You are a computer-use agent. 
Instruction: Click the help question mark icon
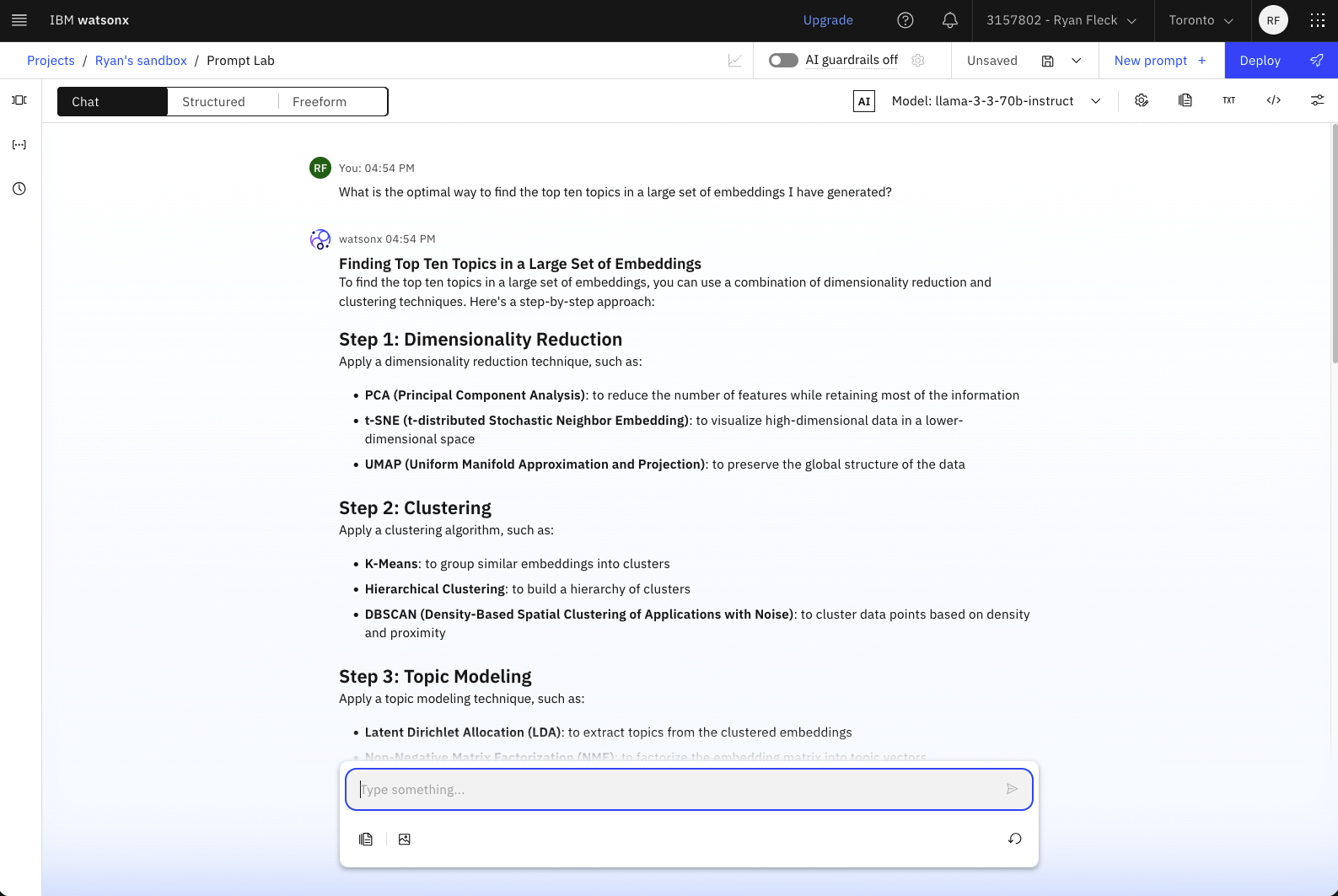coord(905,20)
